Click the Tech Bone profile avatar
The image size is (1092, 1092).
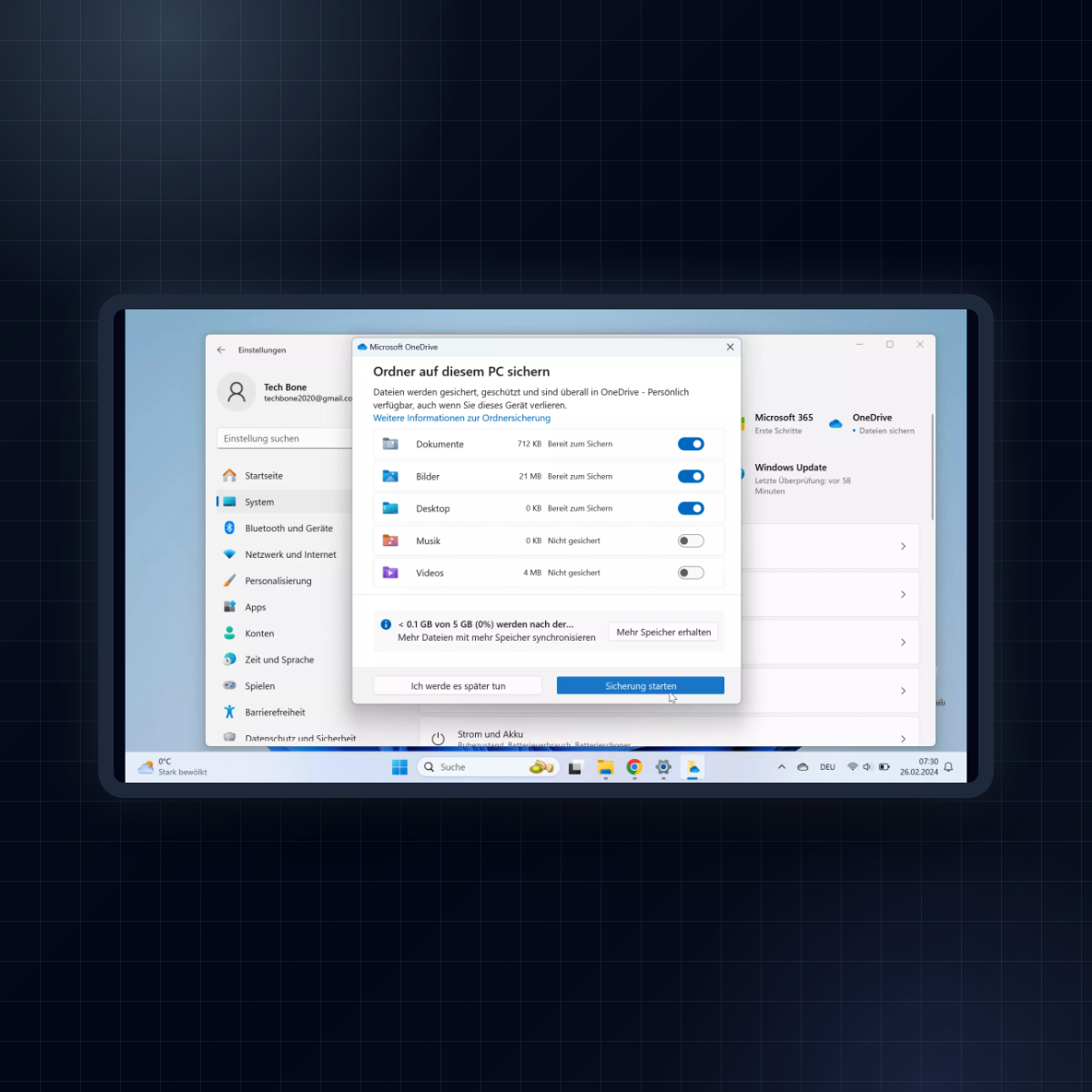237,392
